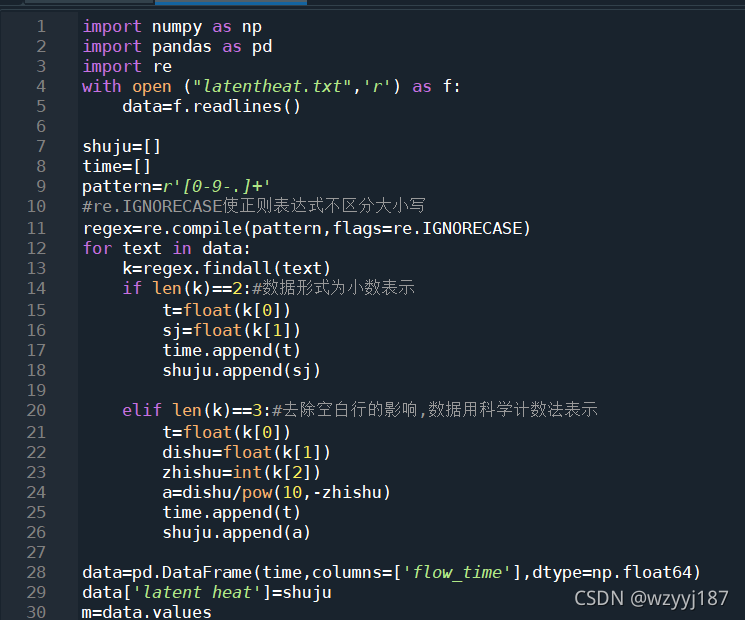Click the 'shuju=[]' line
The height and width of the screenshot is (620, 745).
pos(122,147)
